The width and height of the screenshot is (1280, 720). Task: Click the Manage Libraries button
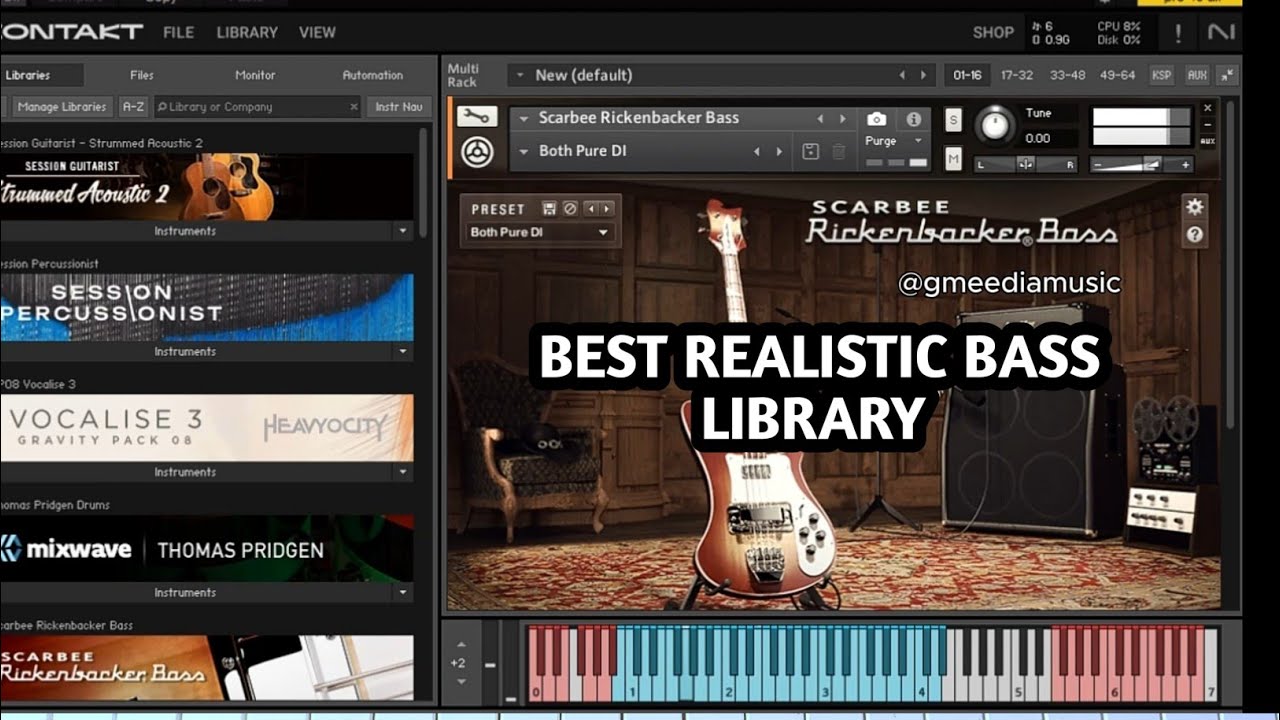point(61,107)
